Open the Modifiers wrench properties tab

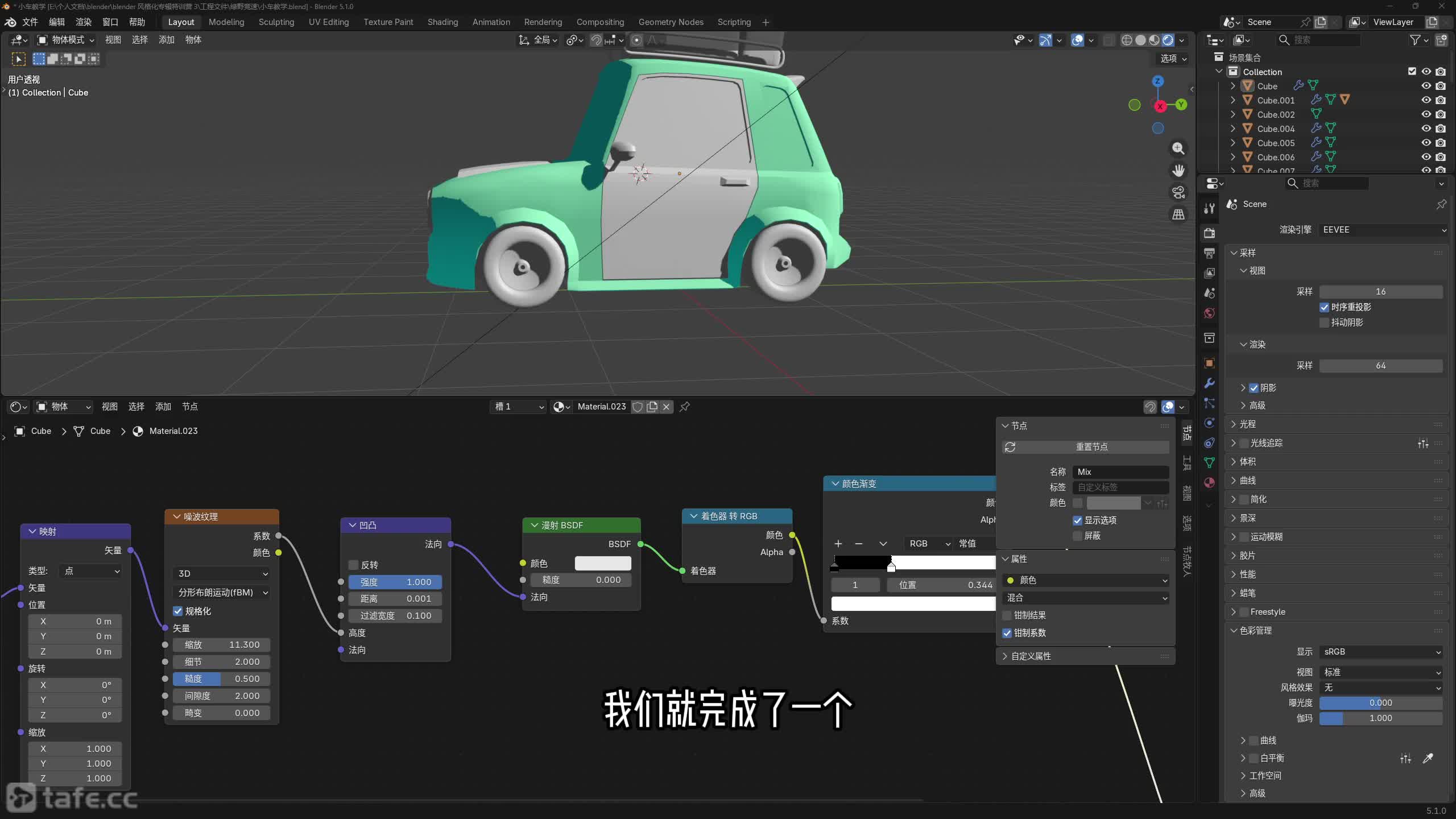[1210, 383]
